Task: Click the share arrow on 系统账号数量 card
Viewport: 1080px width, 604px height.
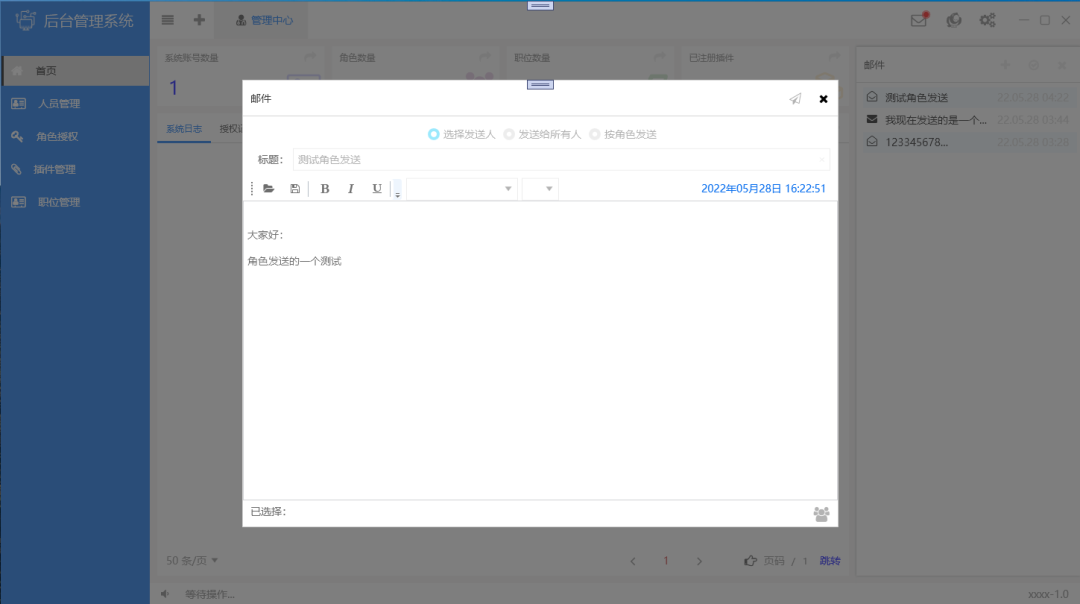Action: 311,56
